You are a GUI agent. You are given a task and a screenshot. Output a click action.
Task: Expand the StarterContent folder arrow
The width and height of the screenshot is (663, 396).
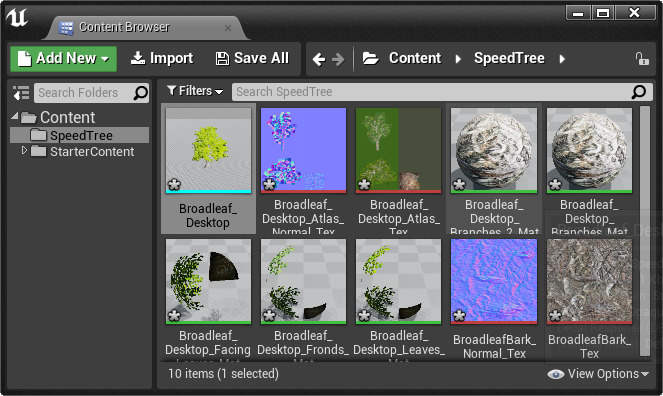(x=24, y=150)
